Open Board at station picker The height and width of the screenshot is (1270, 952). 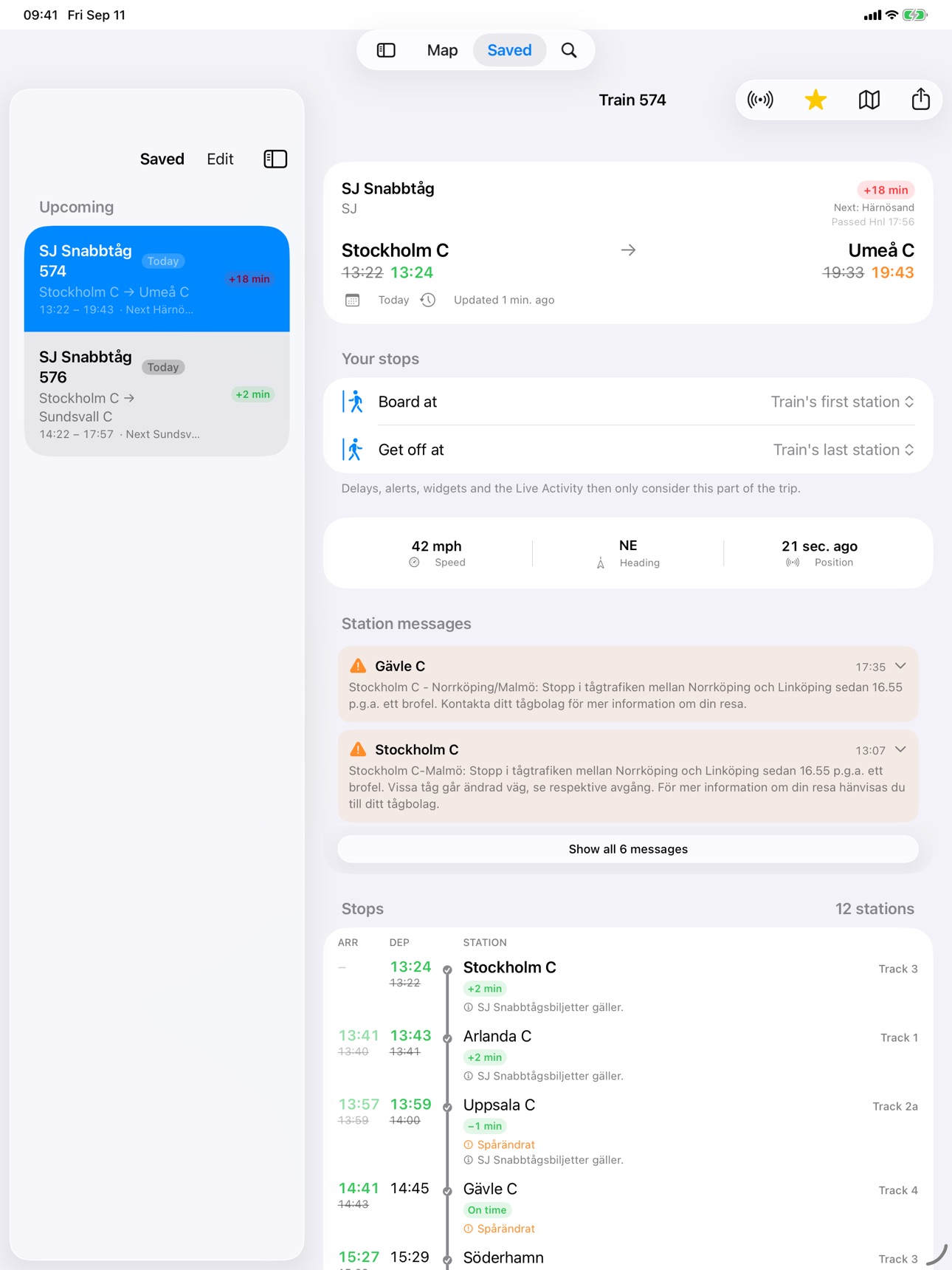coord(628,402)
